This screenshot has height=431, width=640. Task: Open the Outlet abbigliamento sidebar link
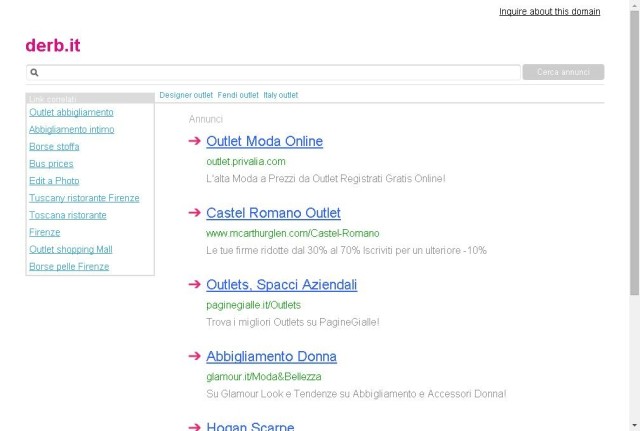click(71, 112)
